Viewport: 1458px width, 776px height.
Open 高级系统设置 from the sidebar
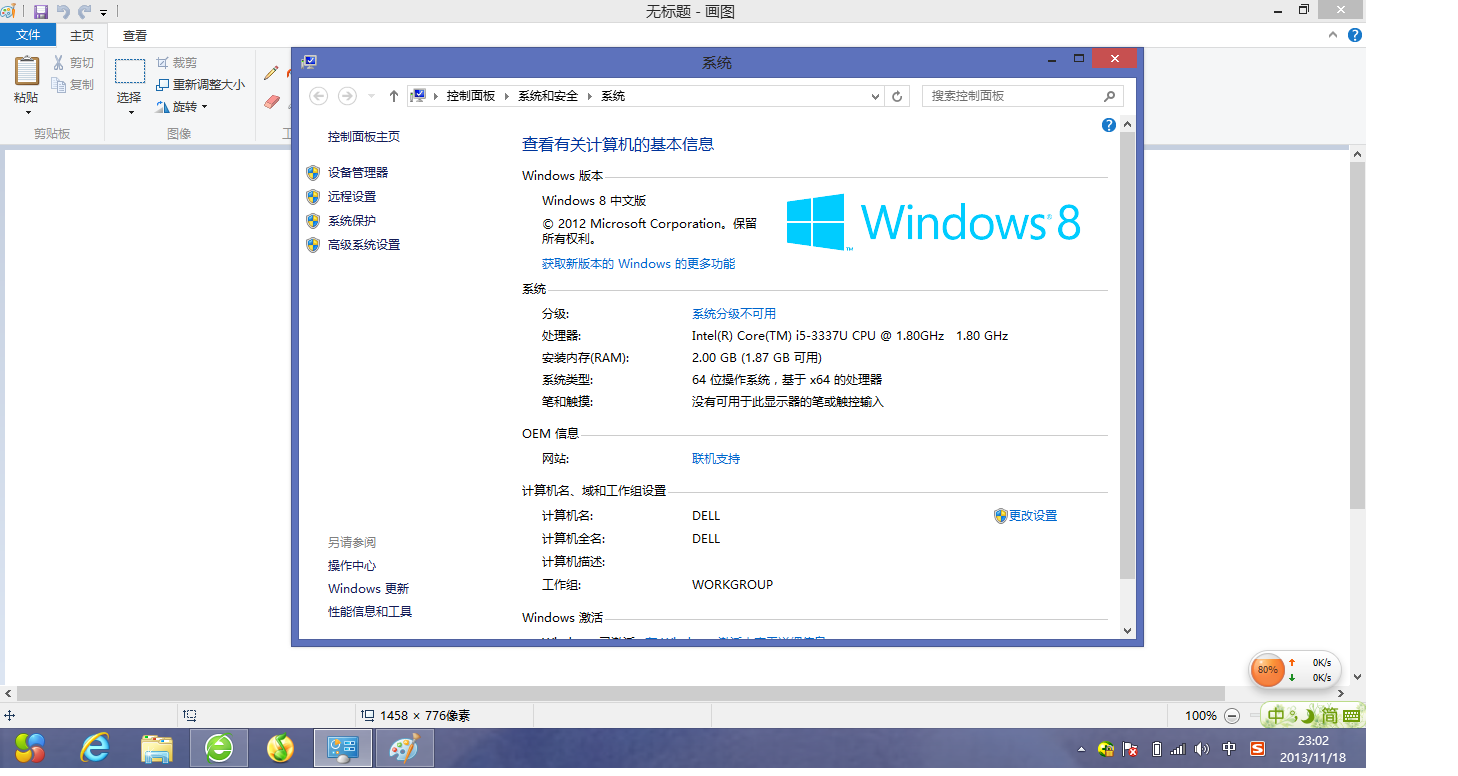coord(364,245)
